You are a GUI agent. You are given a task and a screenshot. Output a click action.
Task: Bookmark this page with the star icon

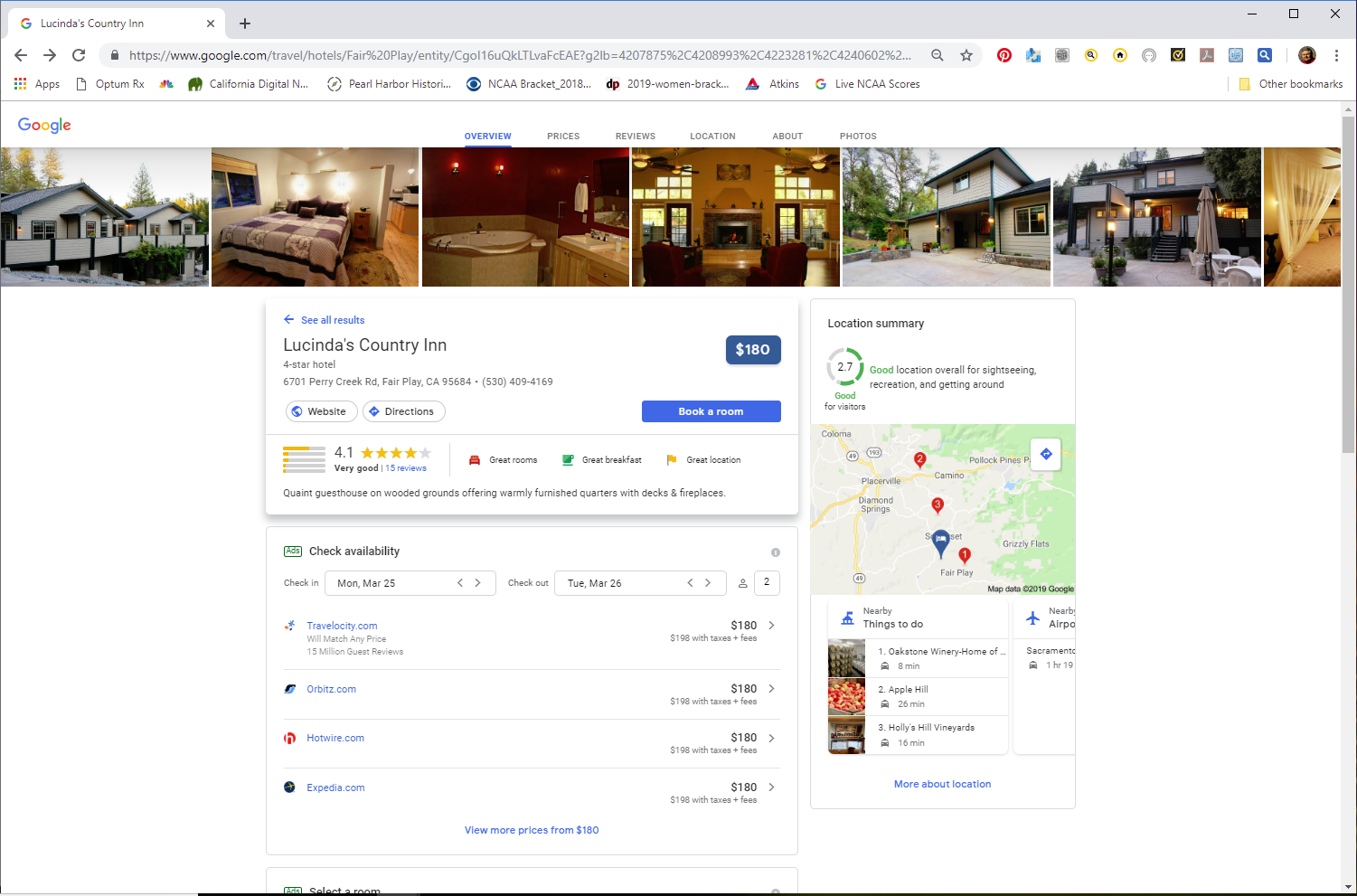pos(966,55)
